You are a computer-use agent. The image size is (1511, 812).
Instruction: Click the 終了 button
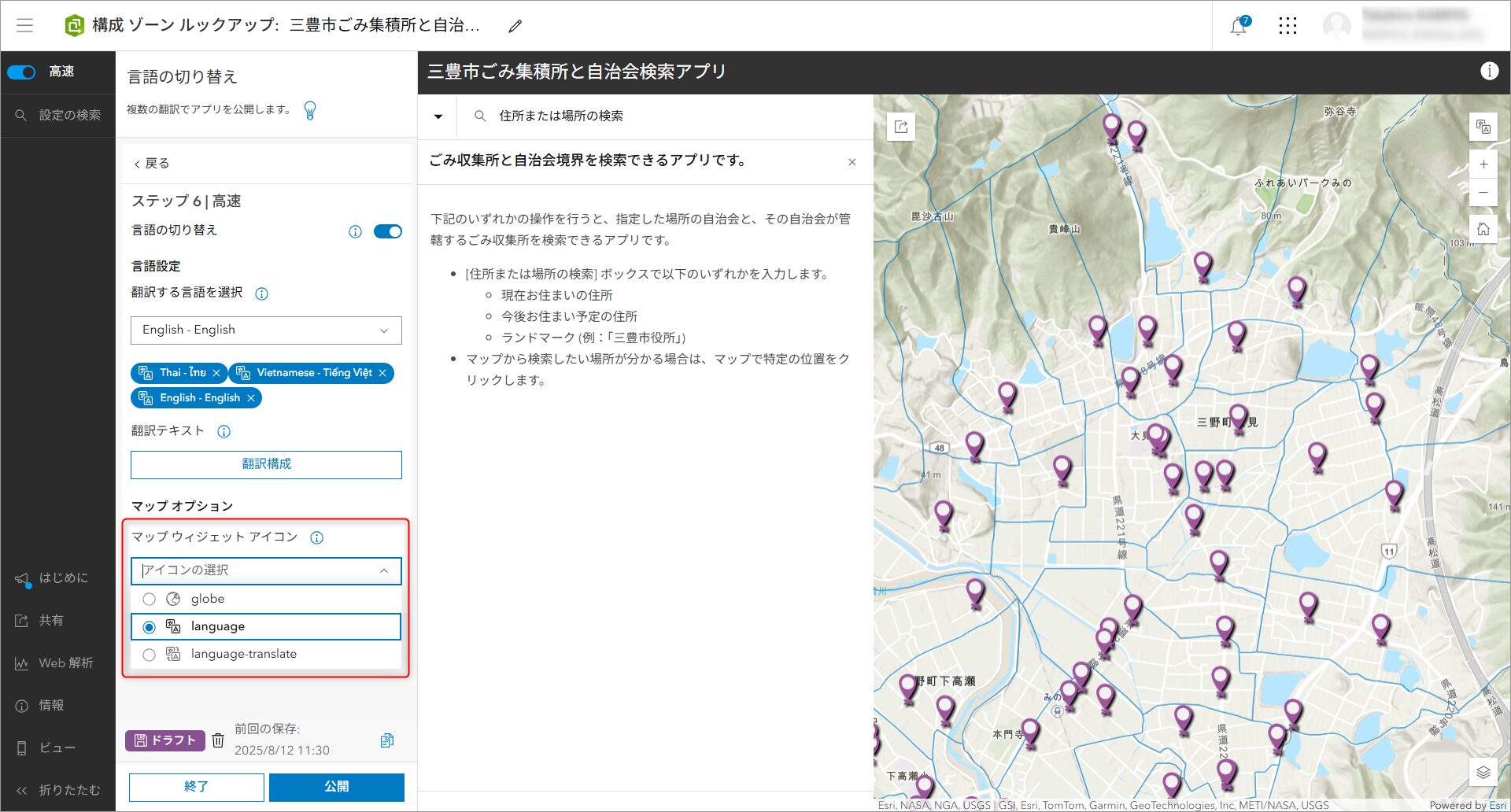pyautogui.click(x=197, y=787)
